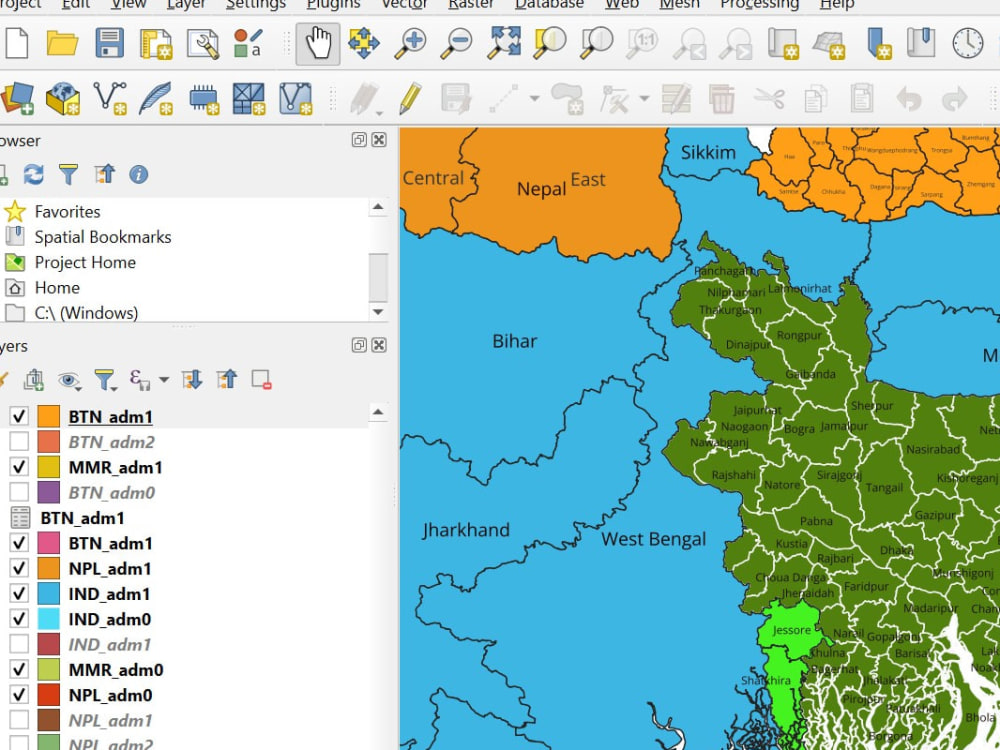This screenshot has height=750, width=1000.
Task: Open the Temporal Controller clock icon
Action: tap(967, 43)
